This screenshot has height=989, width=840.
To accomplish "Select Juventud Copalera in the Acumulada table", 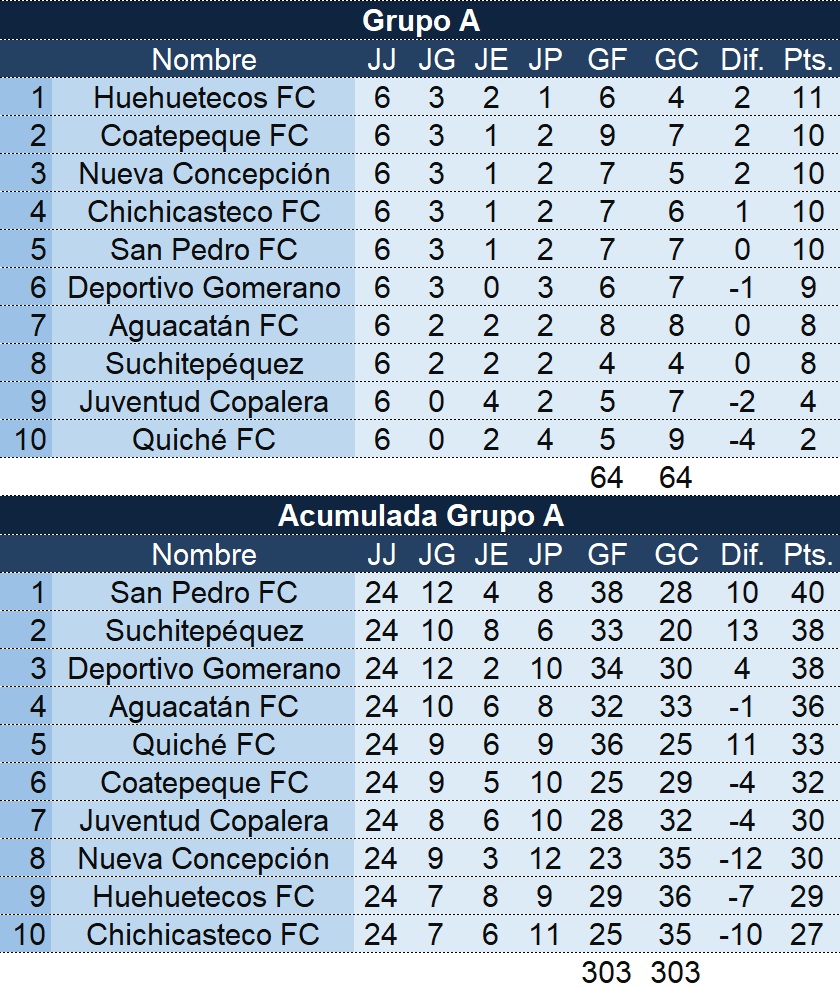I will pos(204,821).
